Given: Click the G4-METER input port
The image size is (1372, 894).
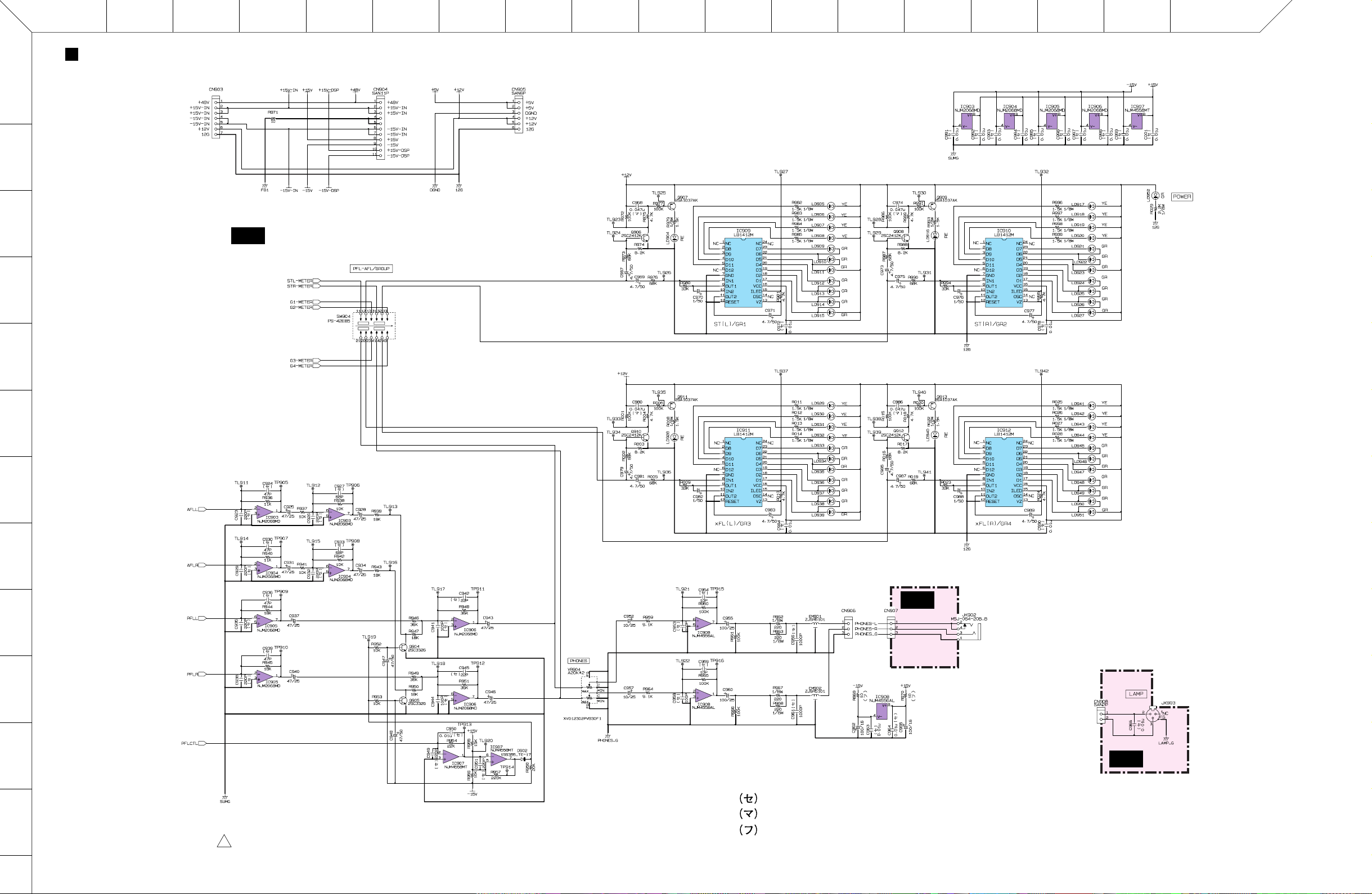Looking at the screenshot, I should coord(316,366).
